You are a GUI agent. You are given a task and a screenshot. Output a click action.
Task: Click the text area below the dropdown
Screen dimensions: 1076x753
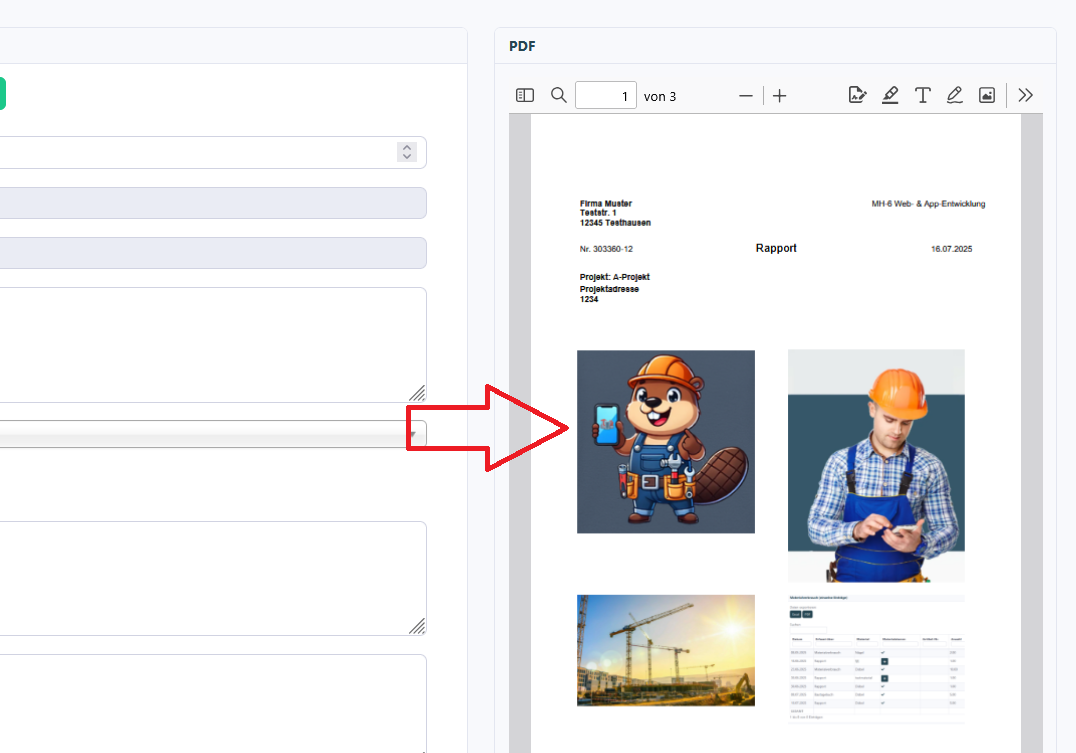(213, 579)
